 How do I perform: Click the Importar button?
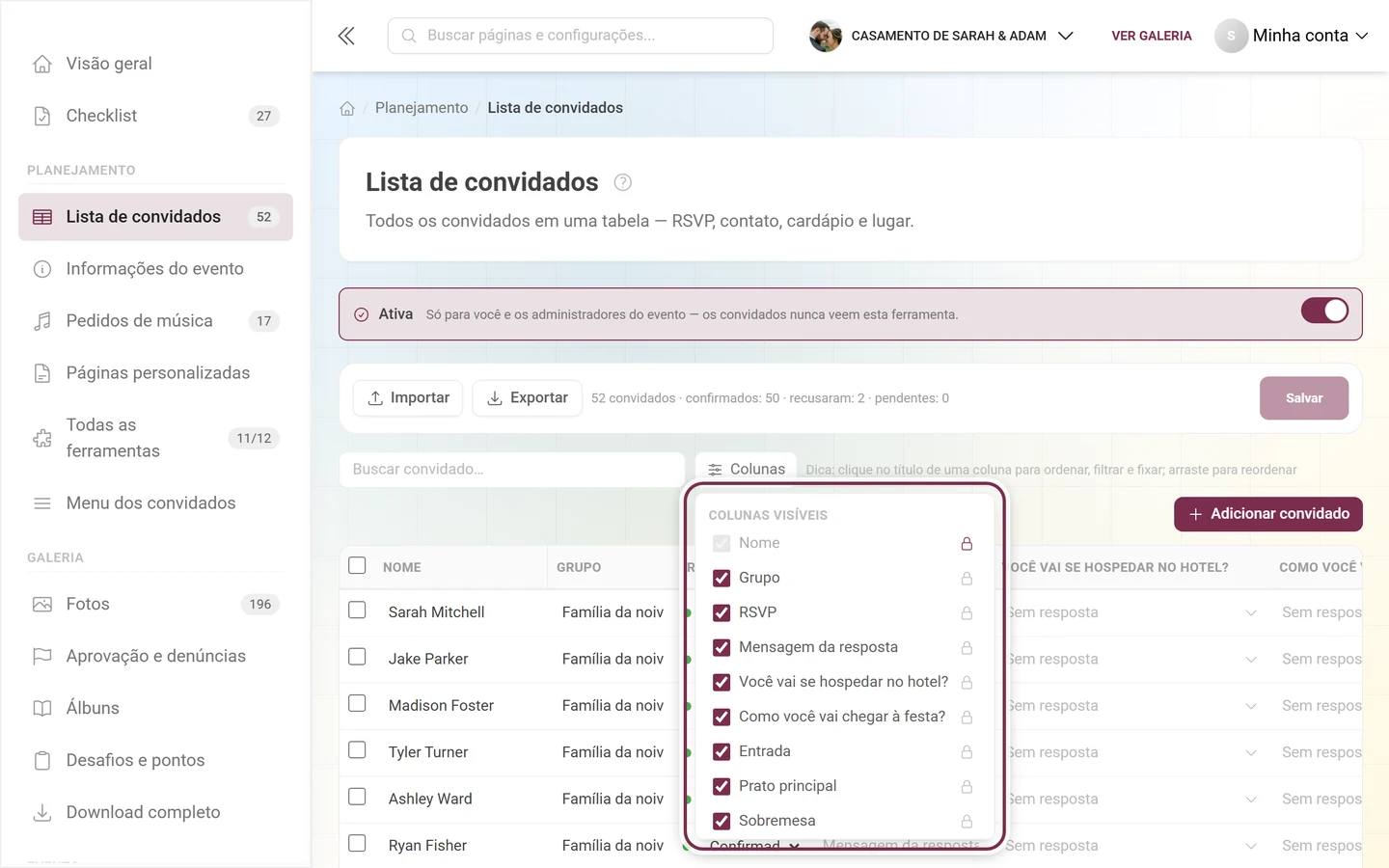tap(408, 398)
